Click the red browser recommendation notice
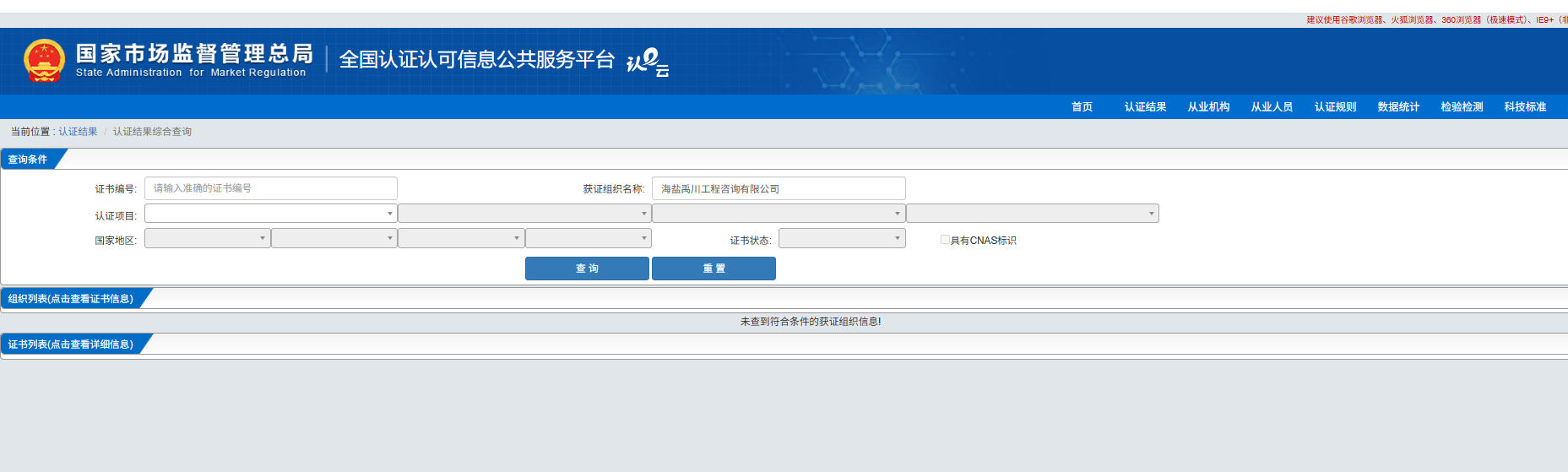1568x472 pixels. pyautogui.click(x=1436, y=19)
